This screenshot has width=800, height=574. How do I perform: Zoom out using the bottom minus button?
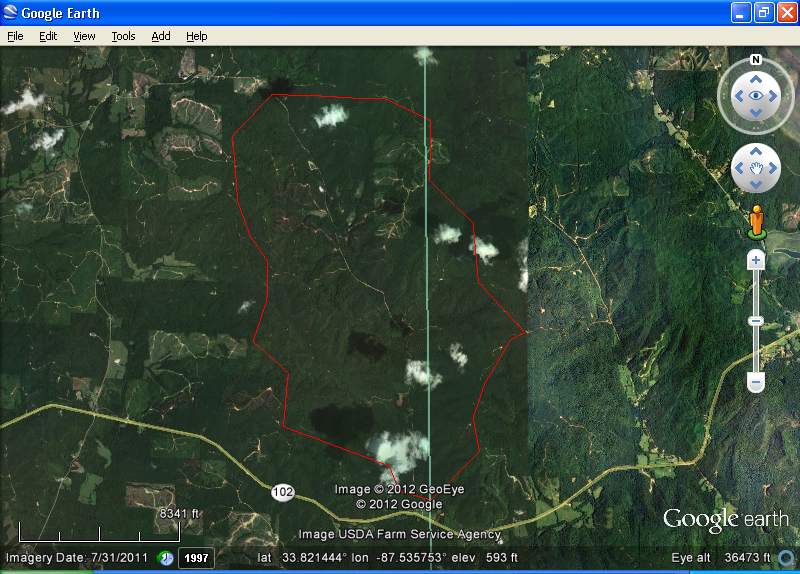(x=756, y=382)
